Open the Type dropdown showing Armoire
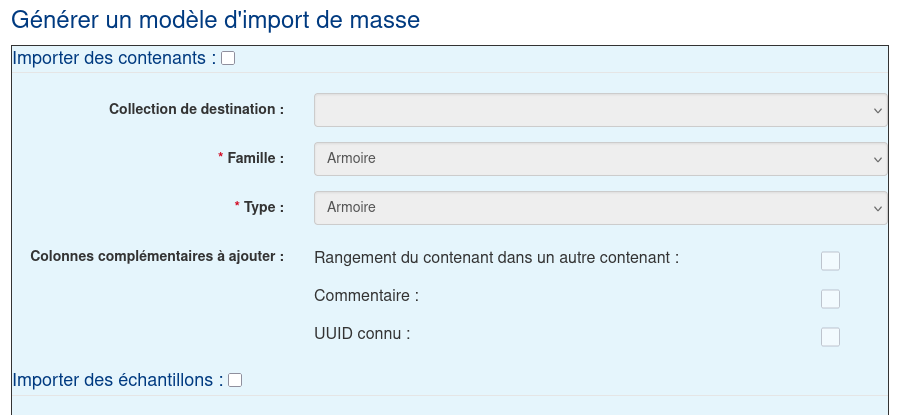 [600, 208]
